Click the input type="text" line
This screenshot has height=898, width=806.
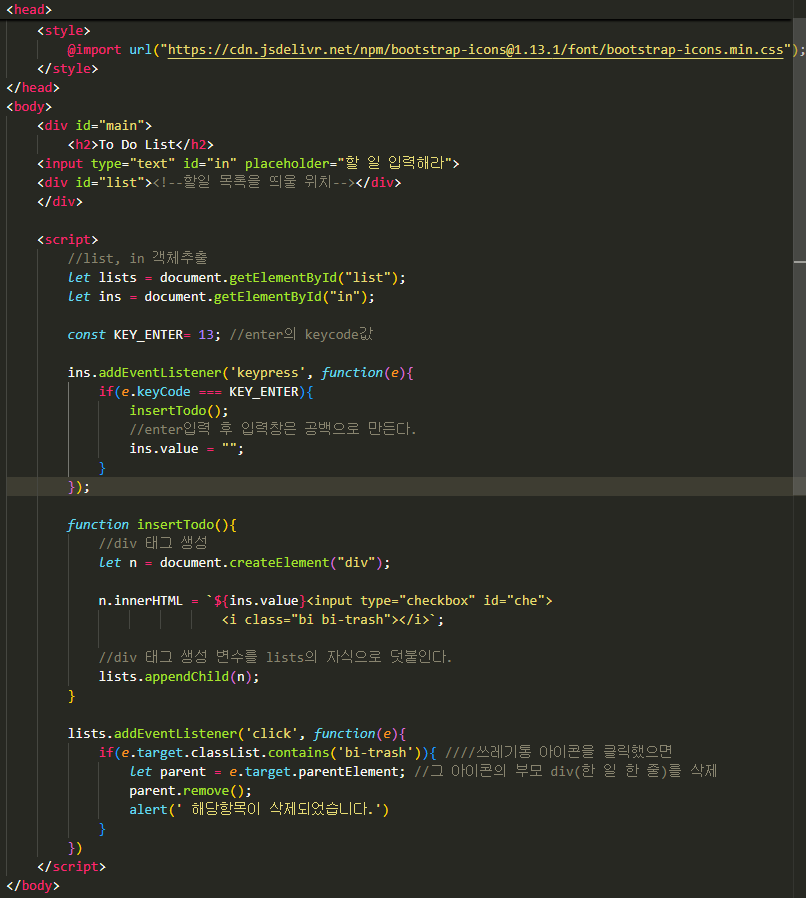point(248,163)
